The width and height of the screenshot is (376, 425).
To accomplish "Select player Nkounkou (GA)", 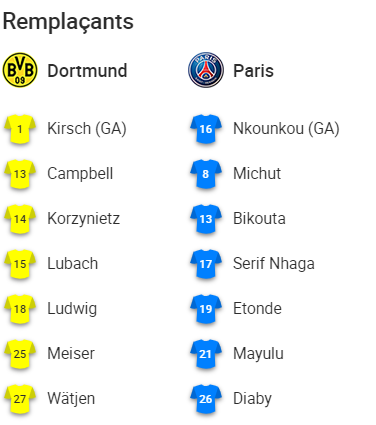I will [x=286, y=129].
